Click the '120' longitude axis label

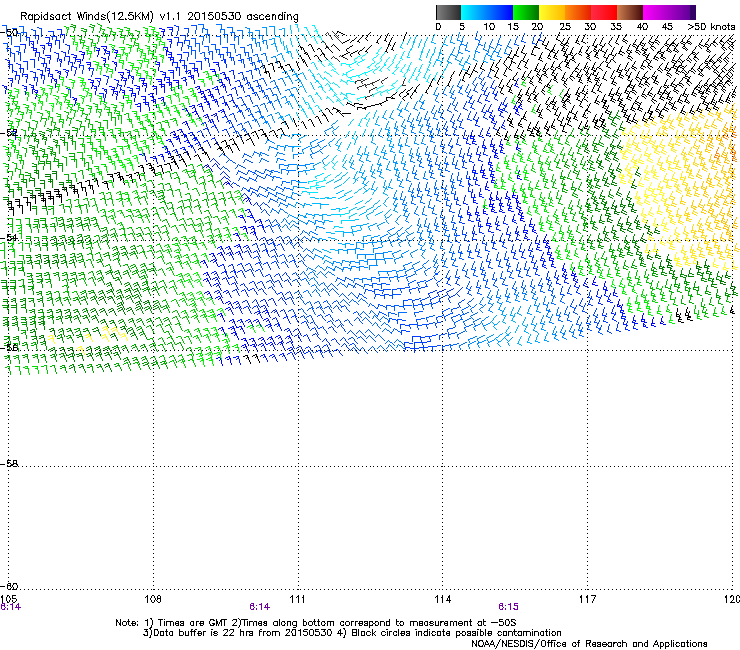pos(731,599)
